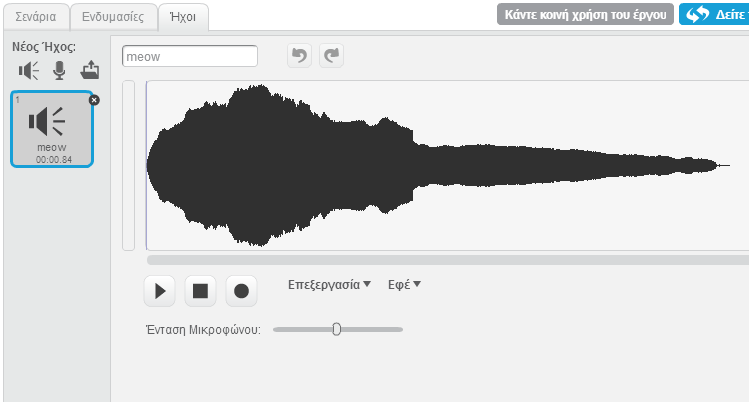749x402 pixels.
Task: Click the undo arrow button
Action: click(x=298, y=57)
